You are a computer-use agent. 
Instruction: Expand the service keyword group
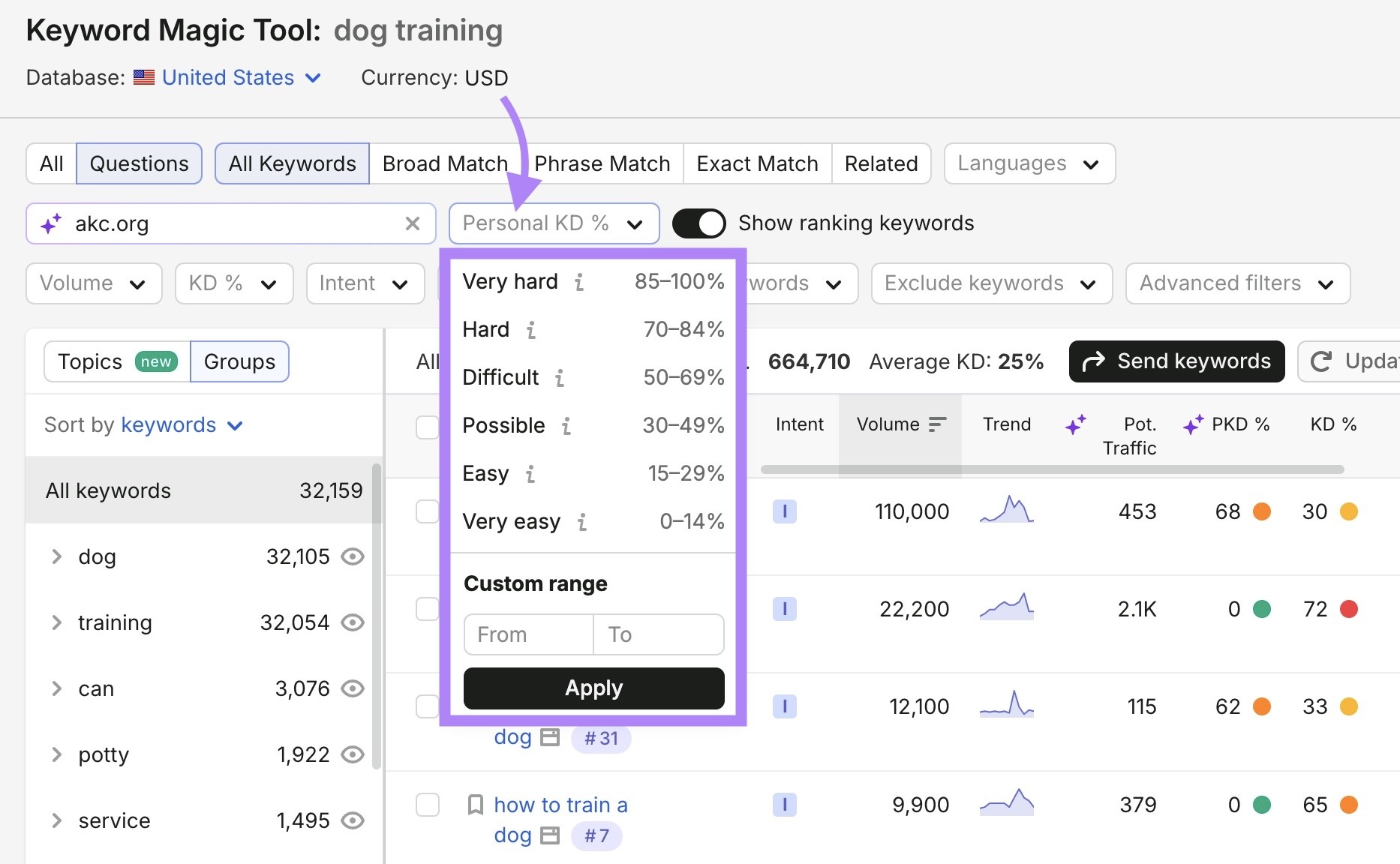coord(56,820)
